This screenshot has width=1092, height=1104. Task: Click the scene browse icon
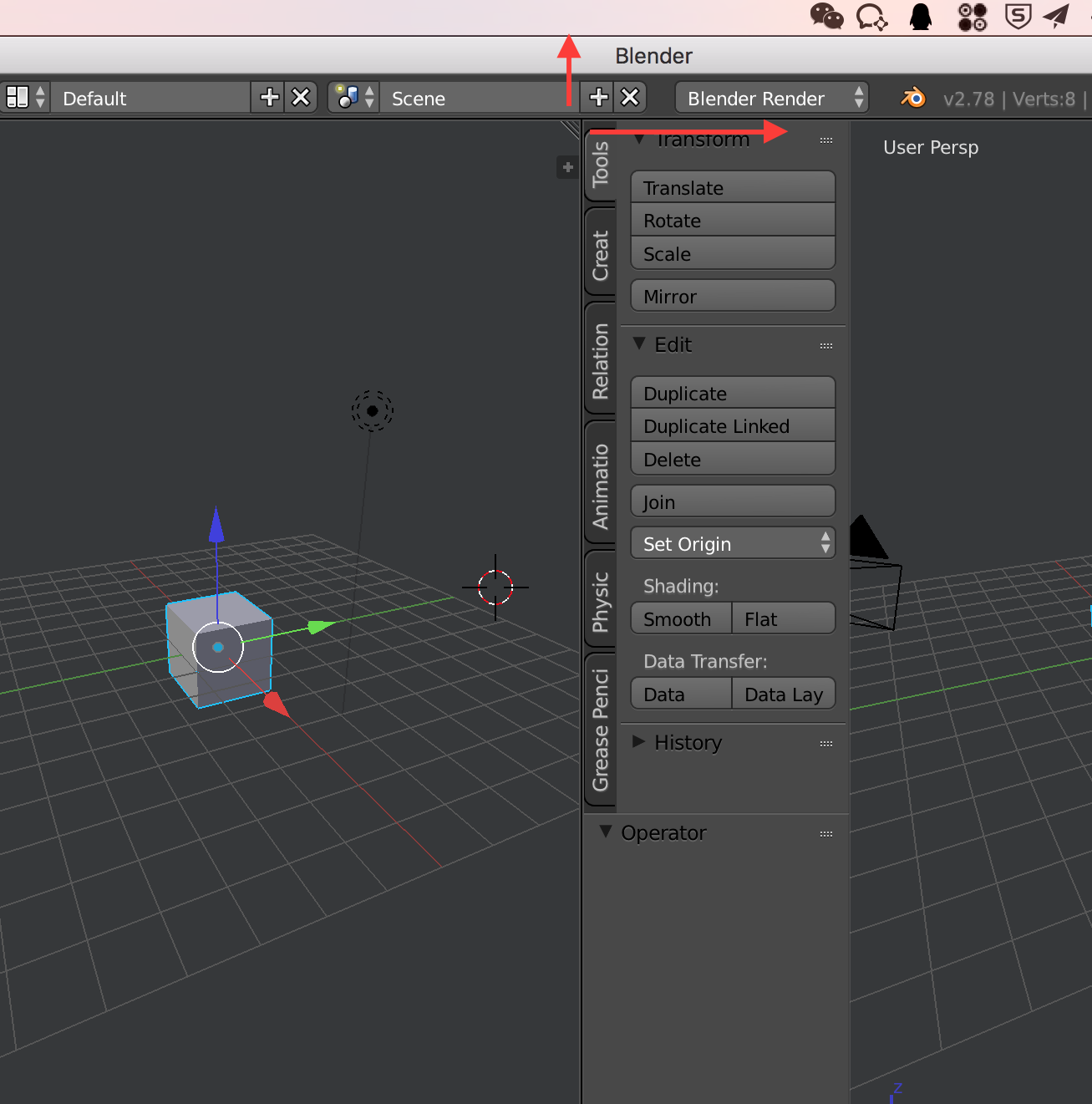[354, 98]
